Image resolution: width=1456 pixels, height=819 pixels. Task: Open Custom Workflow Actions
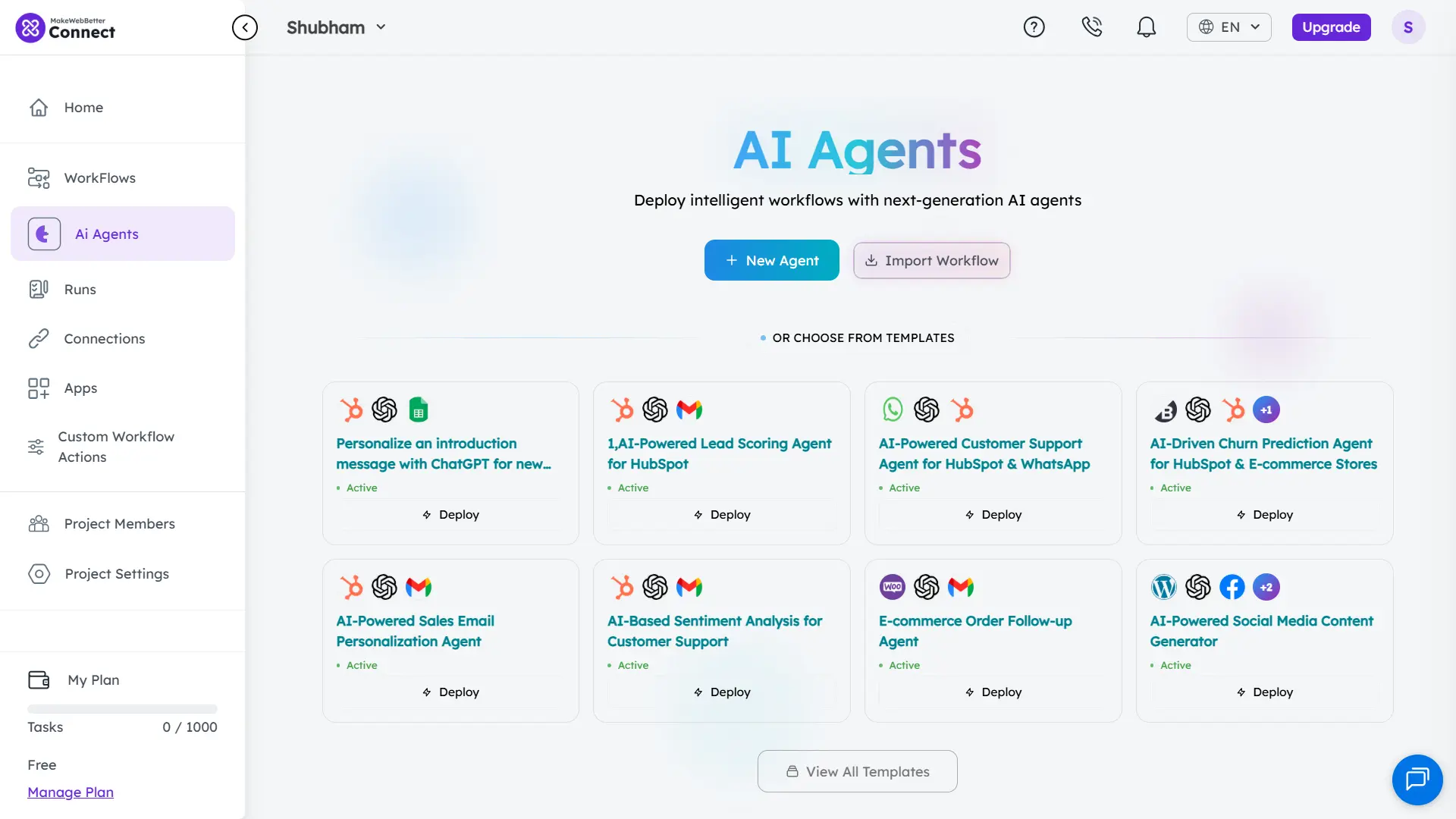click(x=115, y=447)
